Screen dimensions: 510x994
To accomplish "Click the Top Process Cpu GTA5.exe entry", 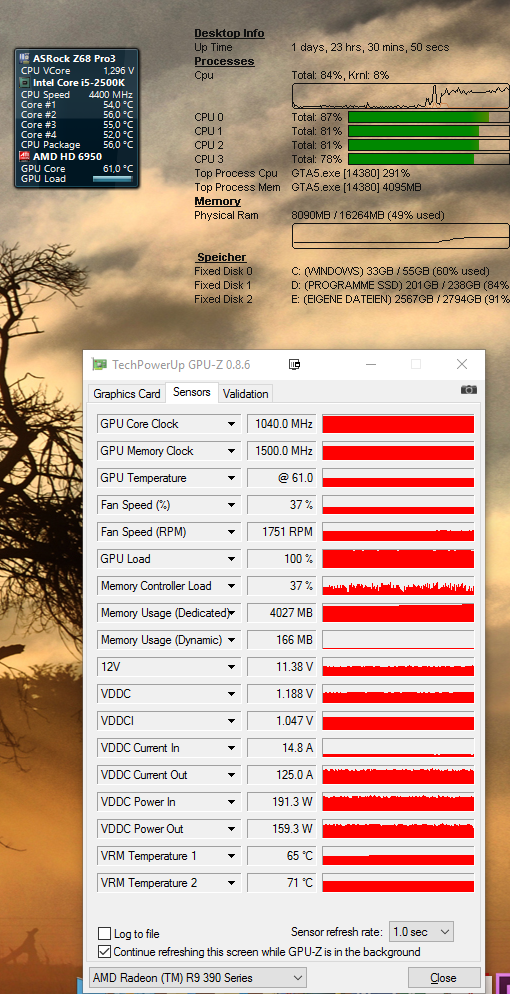I will 351,173.
